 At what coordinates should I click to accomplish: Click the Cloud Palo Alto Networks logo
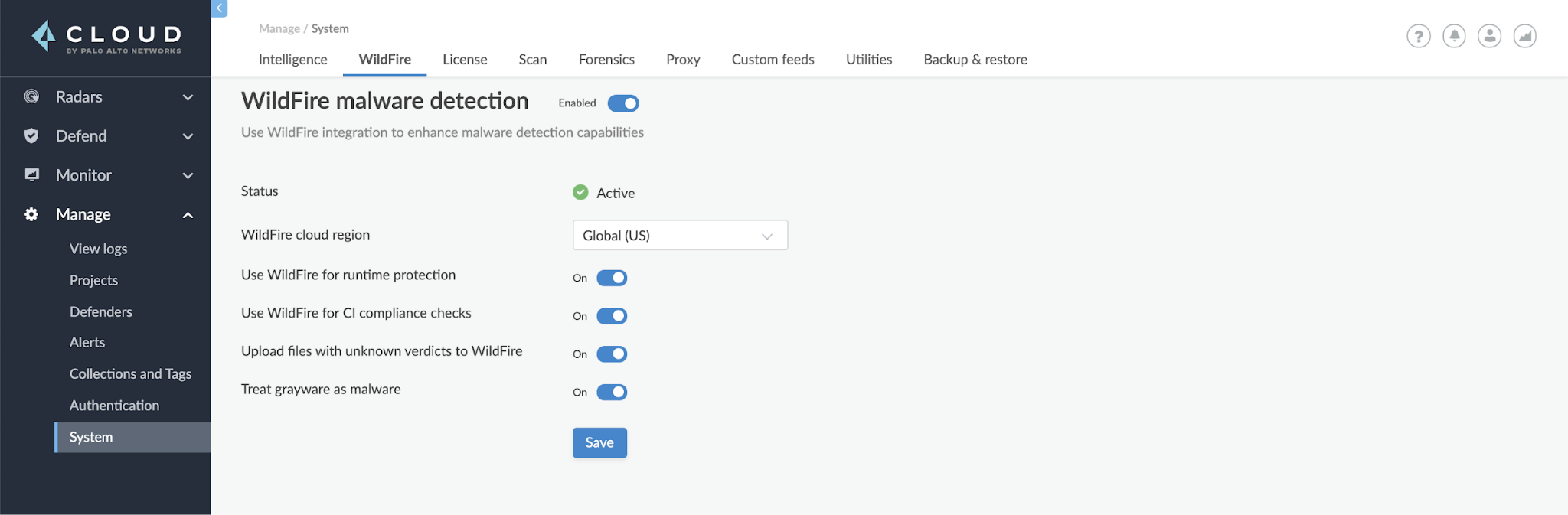(x=106, y=37)
